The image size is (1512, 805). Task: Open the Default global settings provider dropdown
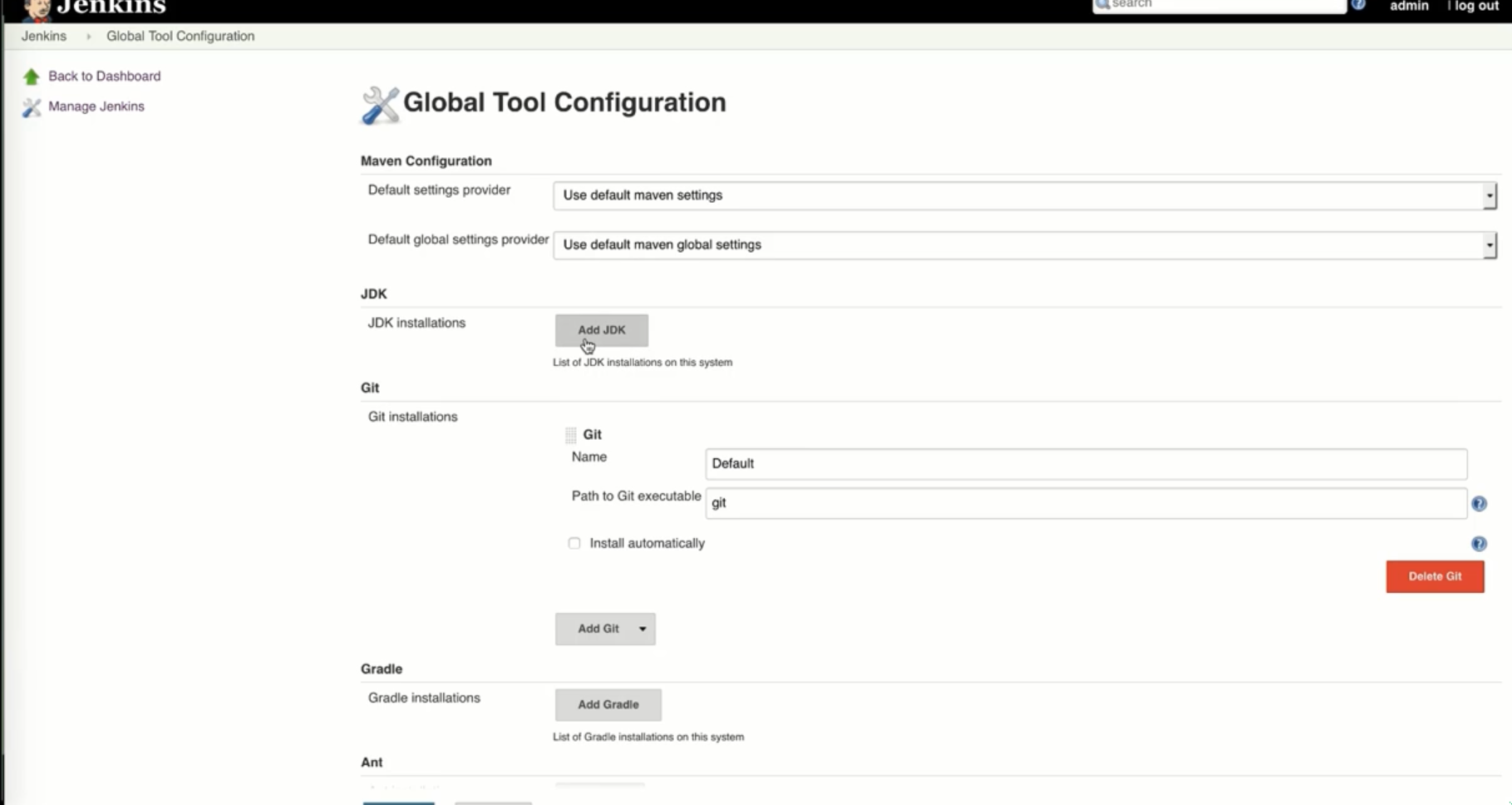[x=1025, y=245]
